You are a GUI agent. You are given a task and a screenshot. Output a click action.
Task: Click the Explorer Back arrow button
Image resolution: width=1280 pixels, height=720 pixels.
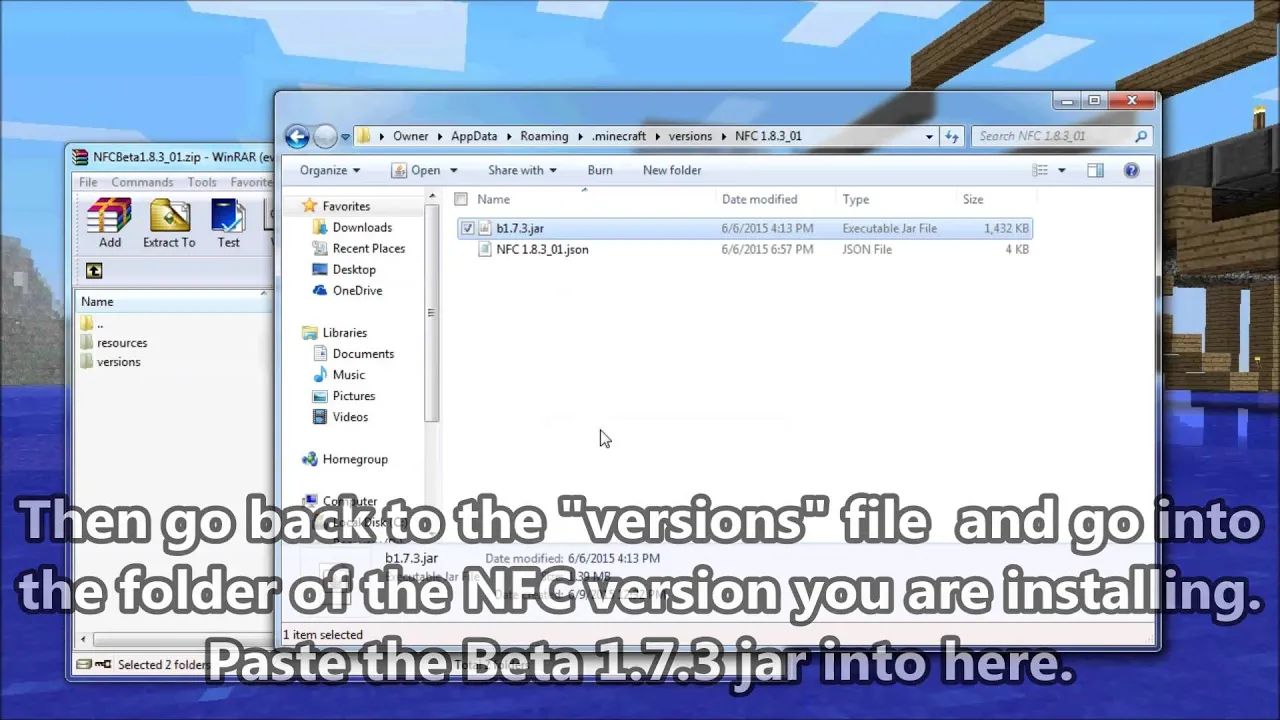[x=297, y=136]
